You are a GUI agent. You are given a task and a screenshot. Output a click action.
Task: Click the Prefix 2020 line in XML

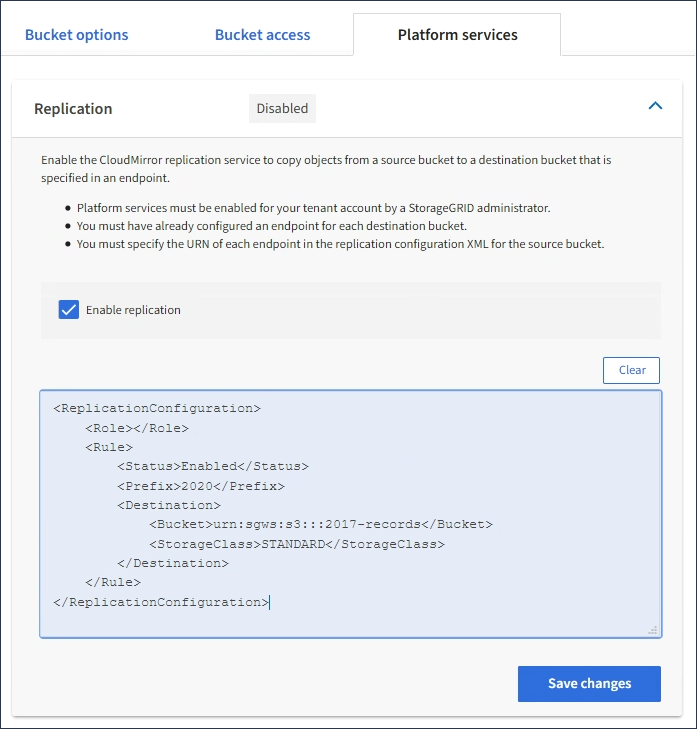point(200,486)
